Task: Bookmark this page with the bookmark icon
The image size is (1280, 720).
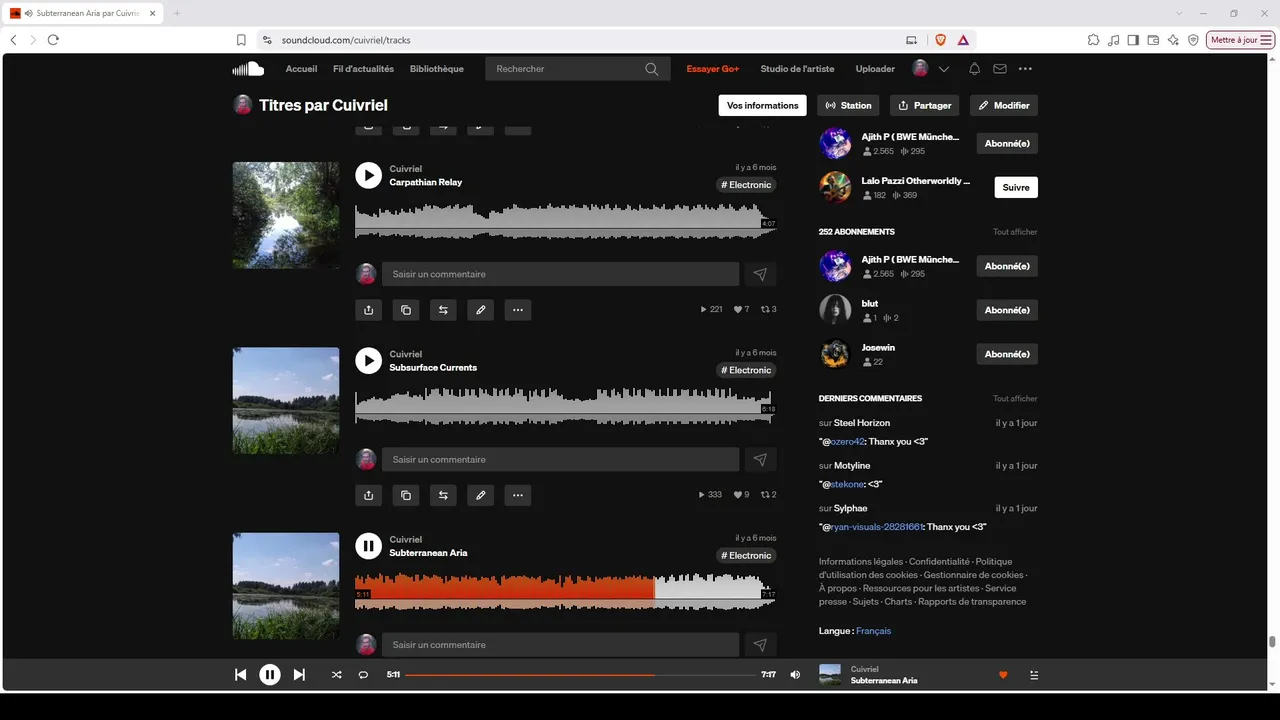Action: (x=241, y=40)
